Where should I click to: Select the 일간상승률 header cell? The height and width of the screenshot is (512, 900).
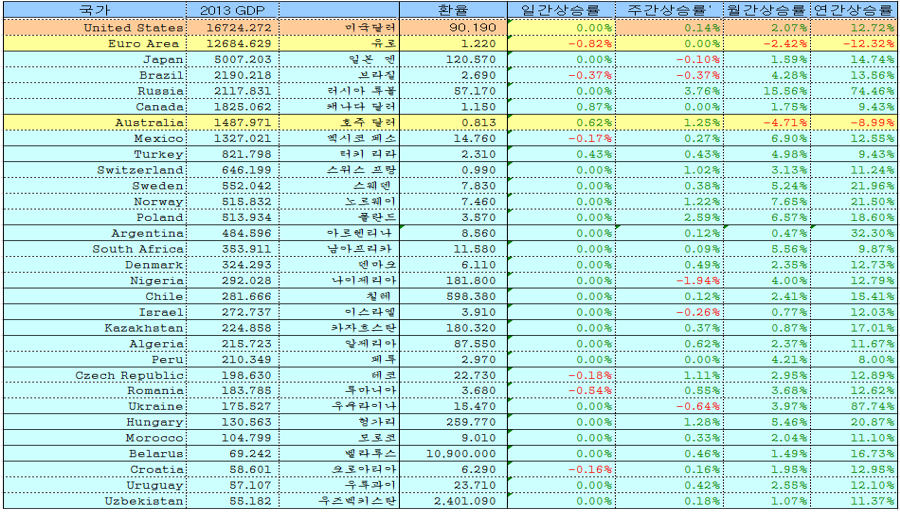click(561, 9)
